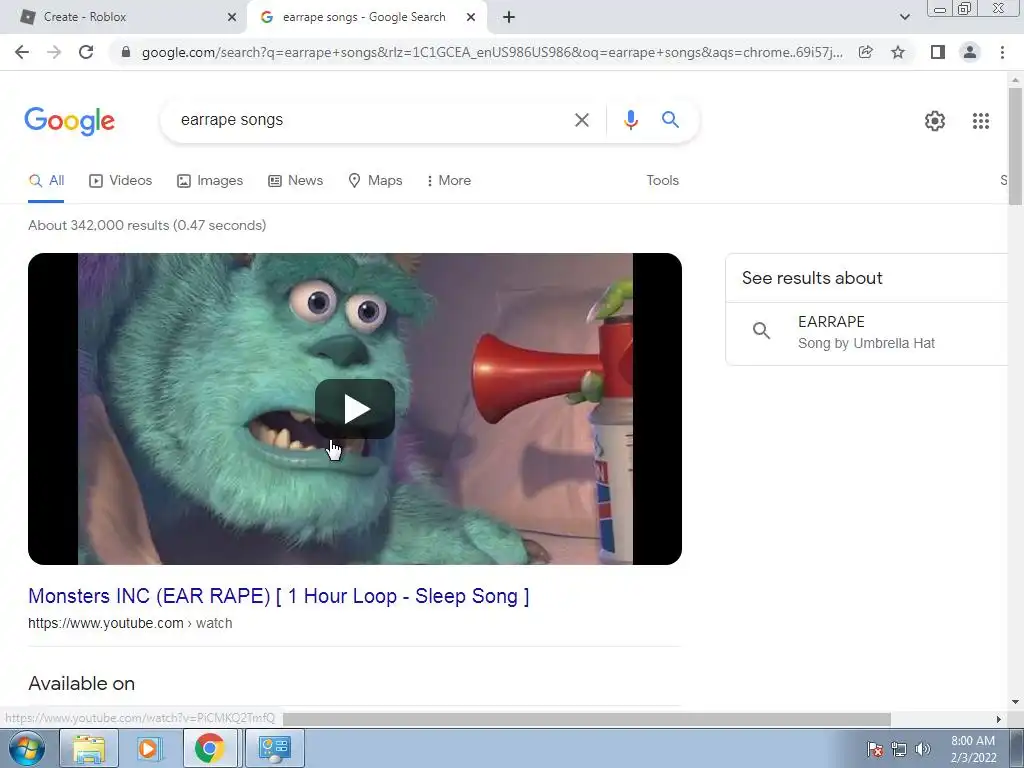Open the search Tools options
The image size is (1024, 768).
pos(662,181)
